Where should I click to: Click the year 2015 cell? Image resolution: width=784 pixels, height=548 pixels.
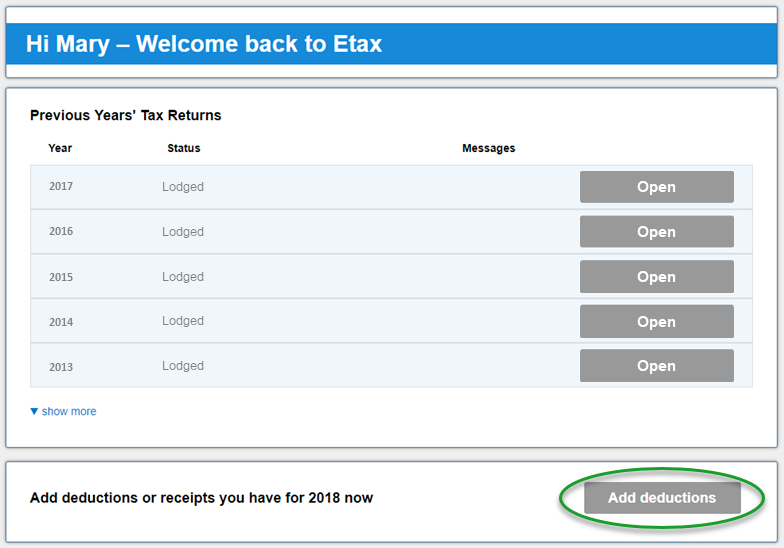point(61,277)
